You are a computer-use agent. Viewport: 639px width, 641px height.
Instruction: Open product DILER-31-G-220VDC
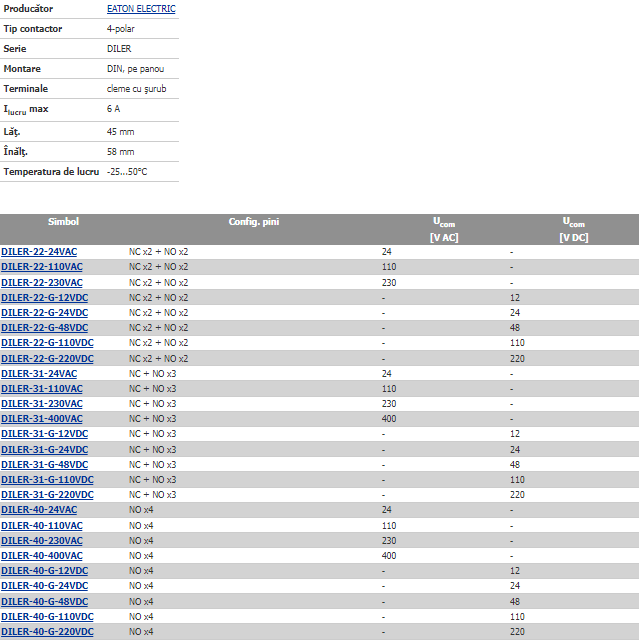(47, 495)
